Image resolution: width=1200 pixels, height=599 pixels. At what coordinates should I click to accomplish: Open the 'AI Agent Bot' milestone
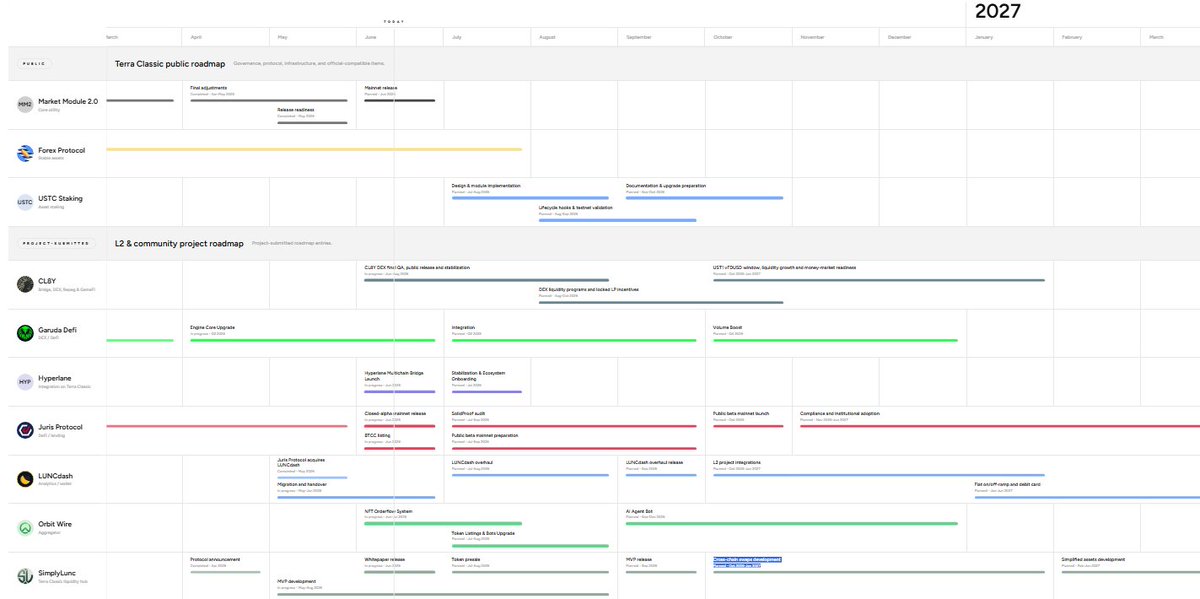point(639,511)
